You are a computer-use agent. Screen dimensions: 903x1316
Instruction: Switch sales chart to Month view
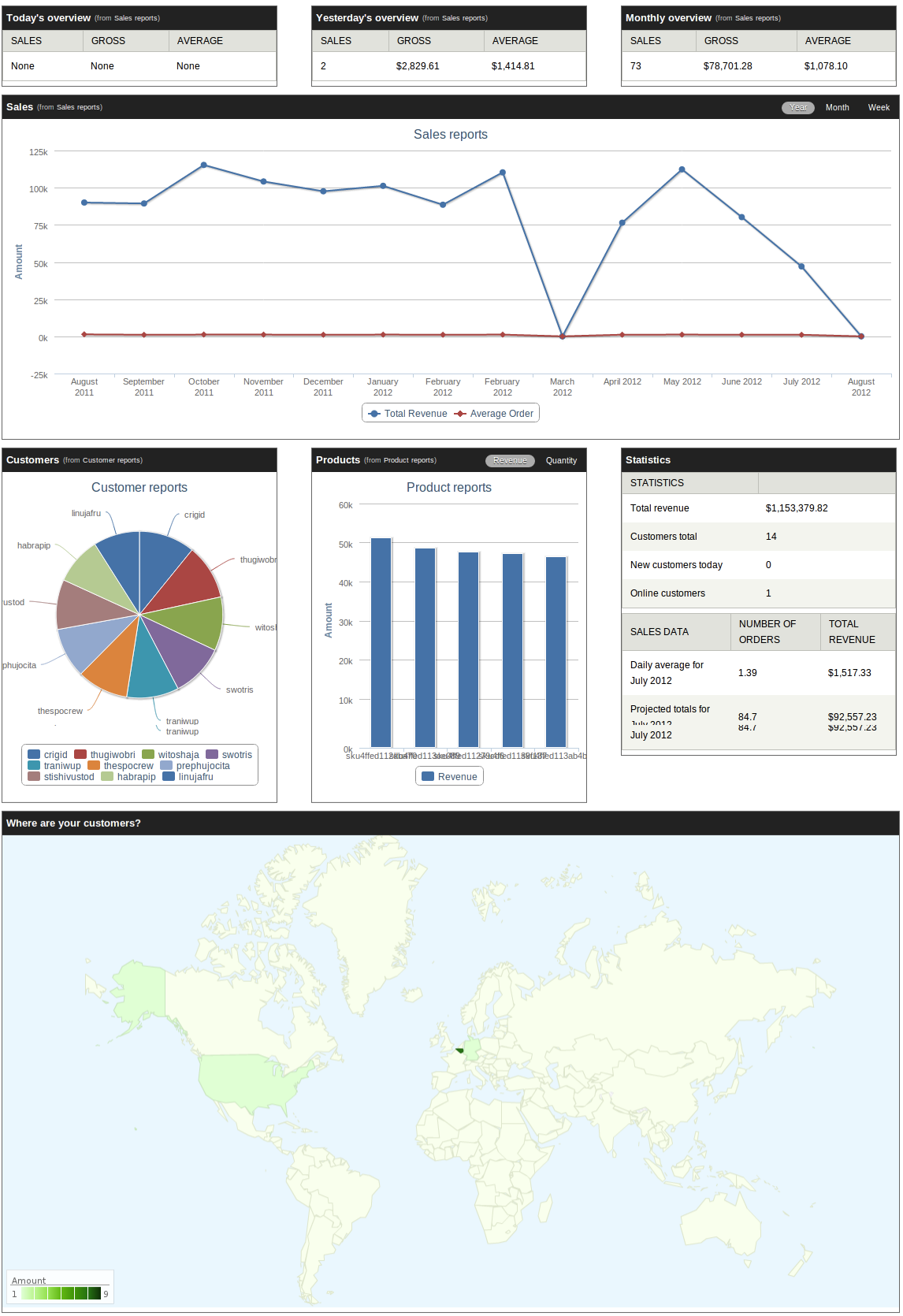(x=837, y=107)
